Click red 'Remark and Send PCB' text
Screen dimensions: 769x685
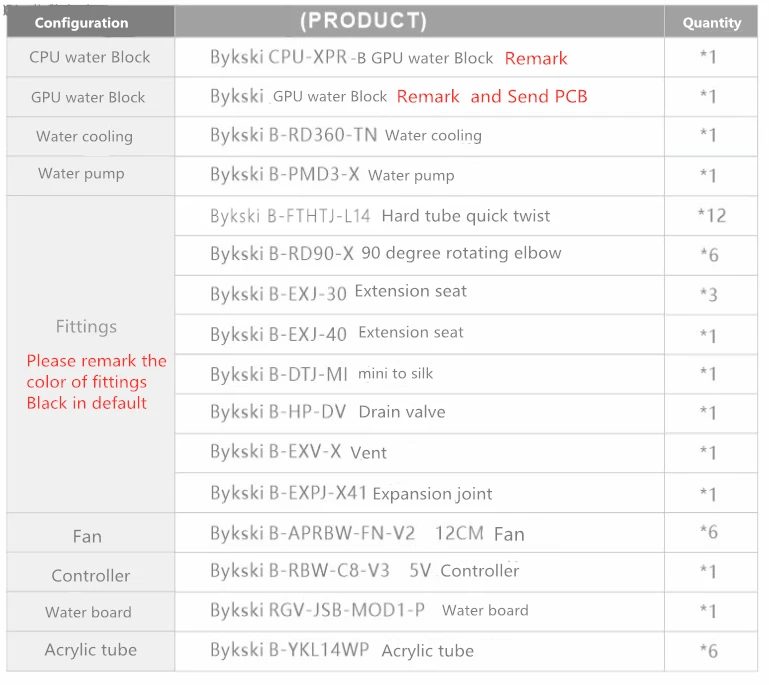(x=492, y=97)
